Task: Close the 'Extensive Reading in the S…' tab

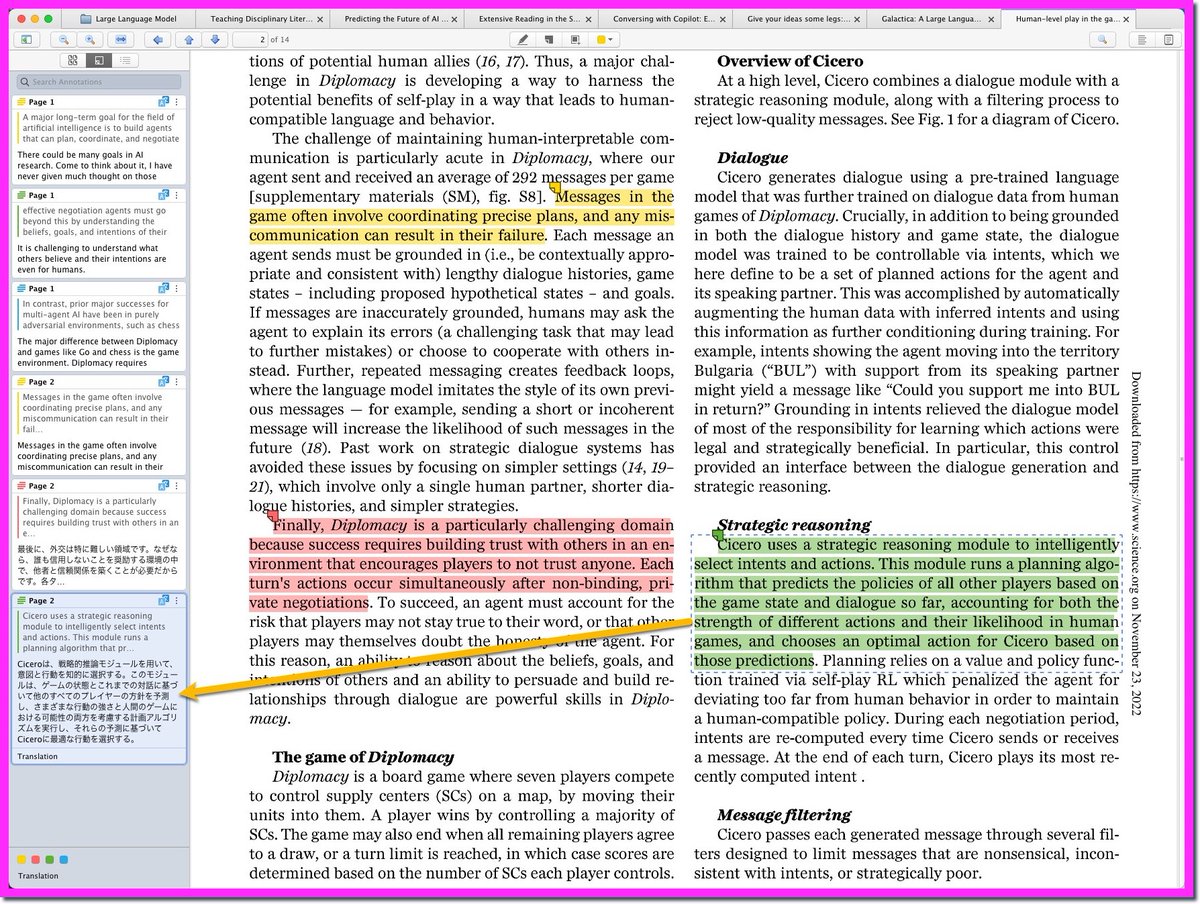Action: (x=588, y=18)
